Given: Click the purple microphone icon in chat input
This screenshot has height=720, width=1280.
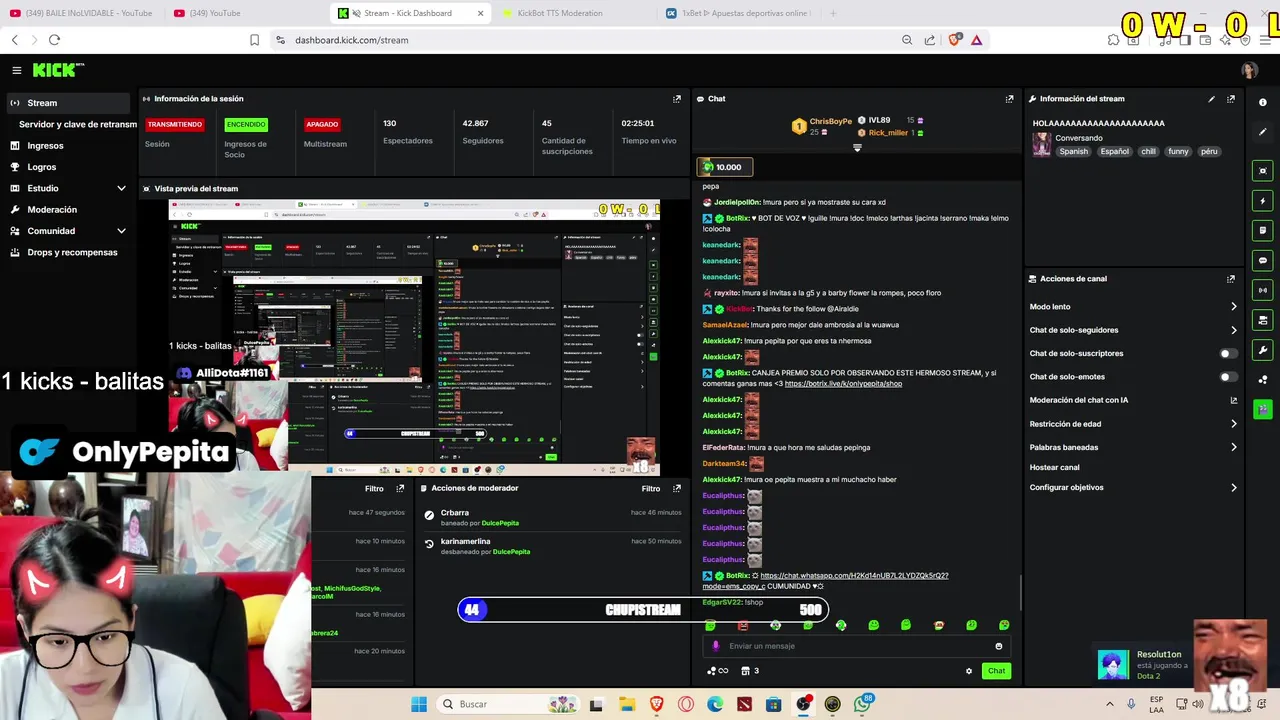Looking at the screenshot, I should [x=716, y=646].
